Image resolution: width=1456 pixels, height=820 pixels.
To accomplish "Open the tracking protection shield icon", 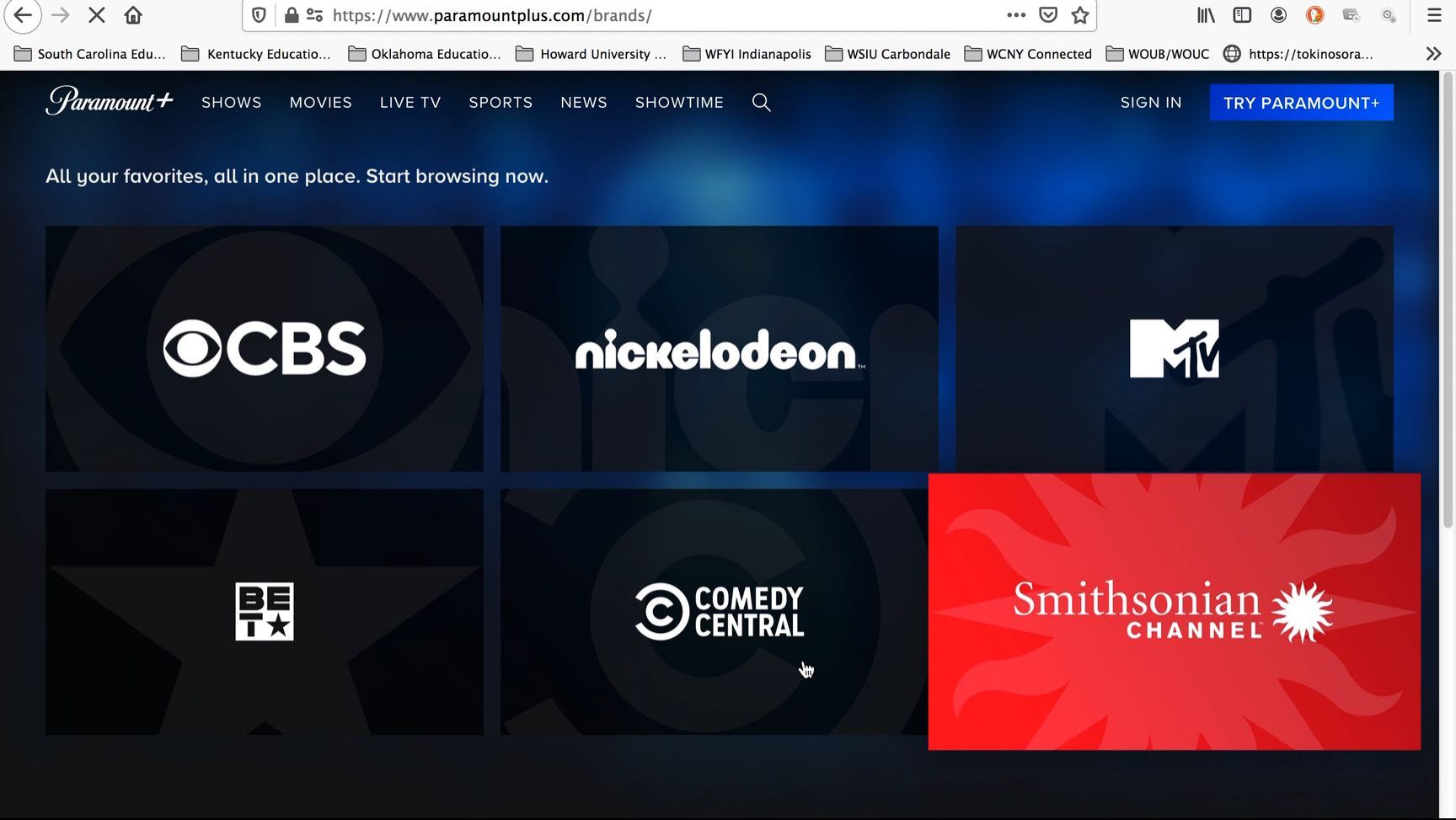I will 260,15.
